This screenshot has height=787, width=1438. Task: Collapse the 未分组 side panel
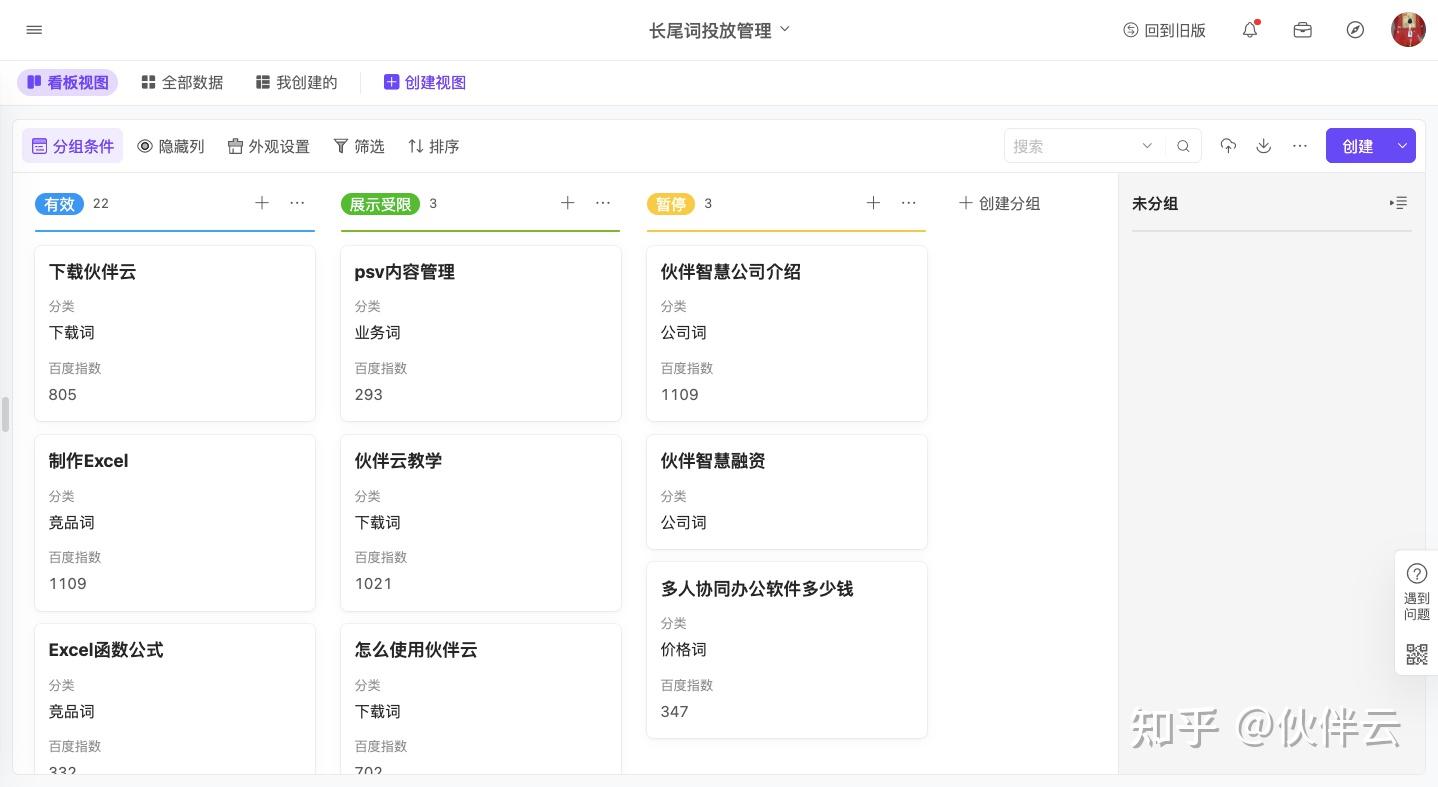pyautogui.click(x=1398, y=203)
